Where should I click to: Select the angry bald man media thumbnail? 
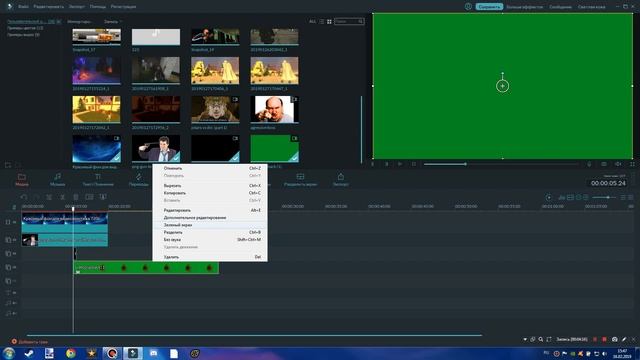pyautogui.click(x=274, y=109)
